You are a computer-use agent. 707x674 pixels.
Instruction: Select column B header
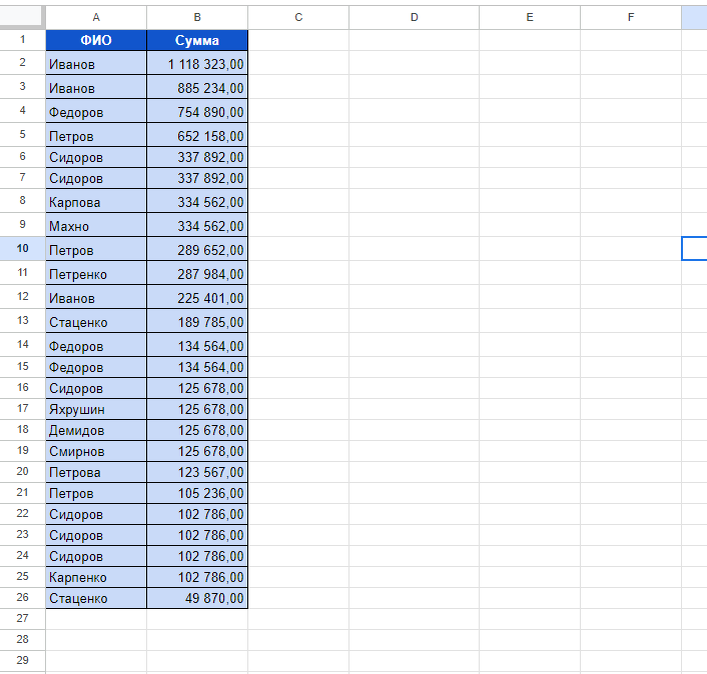197,18
